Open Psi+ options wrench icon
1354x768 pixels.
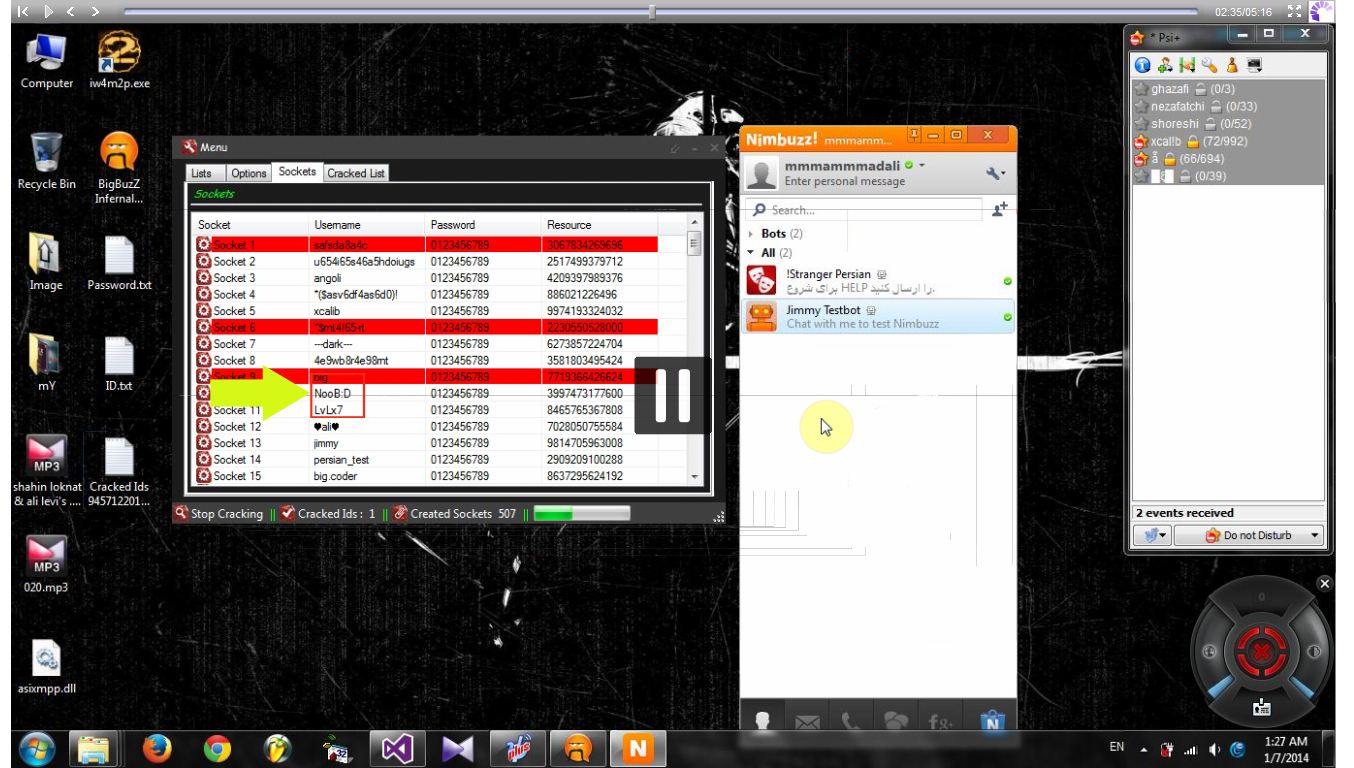point(1209,66)
